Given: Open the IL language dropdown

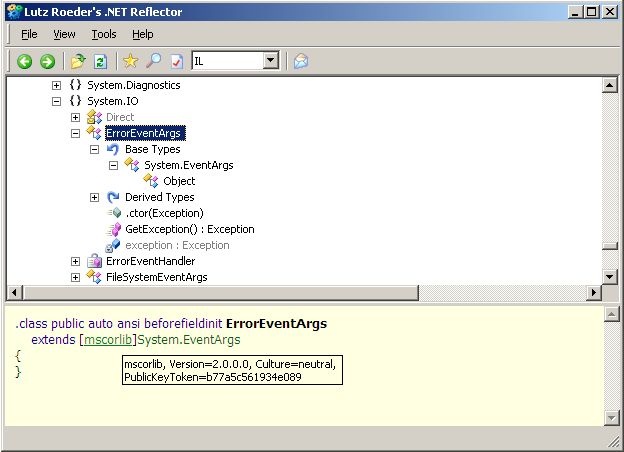Looking at the screenshot, I should click(271, 61).
